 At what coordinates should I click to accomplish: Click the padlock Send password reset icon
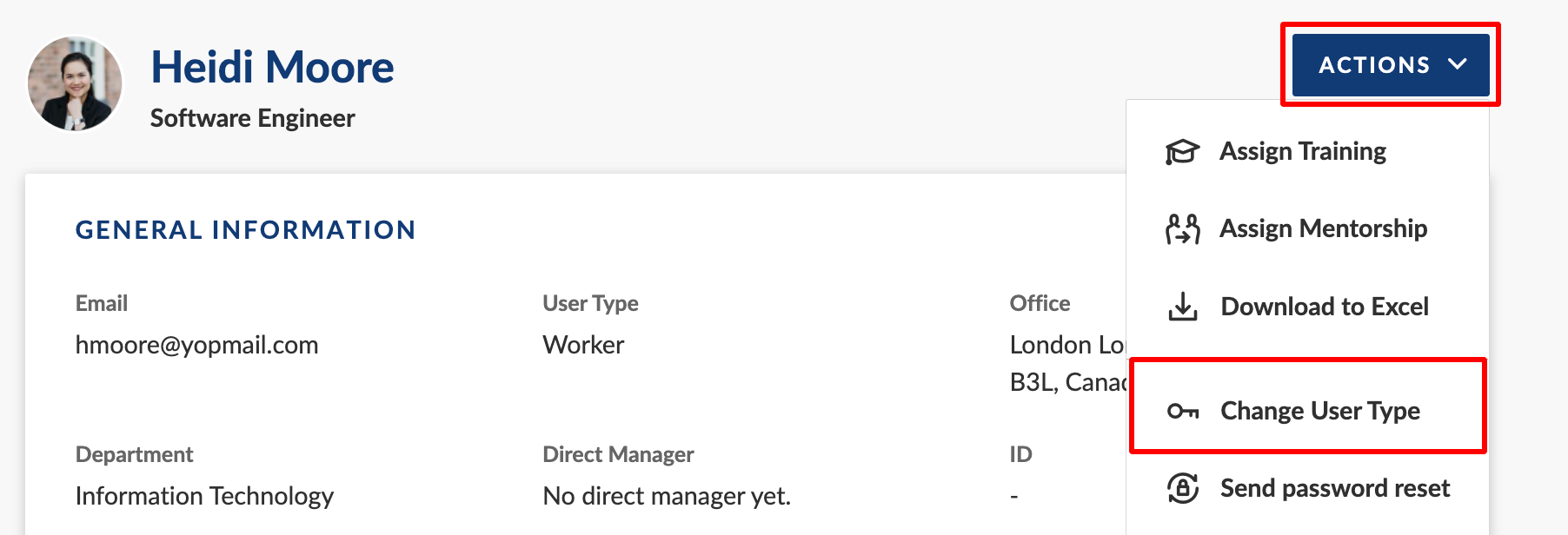click(1182, 488)
